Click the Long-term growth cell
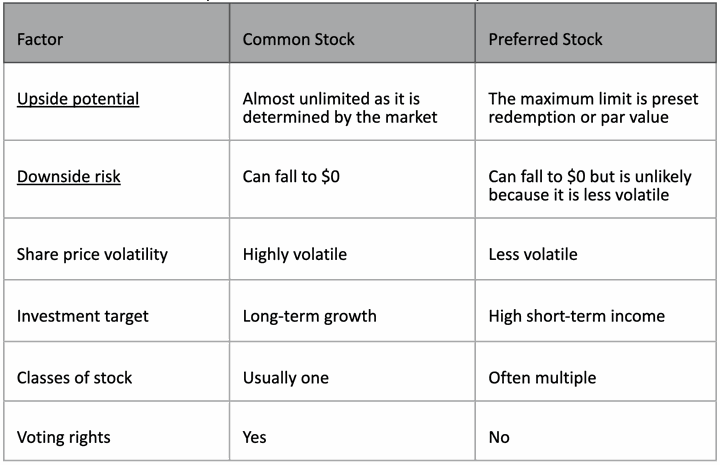720x465 pixels. [352, 311]
